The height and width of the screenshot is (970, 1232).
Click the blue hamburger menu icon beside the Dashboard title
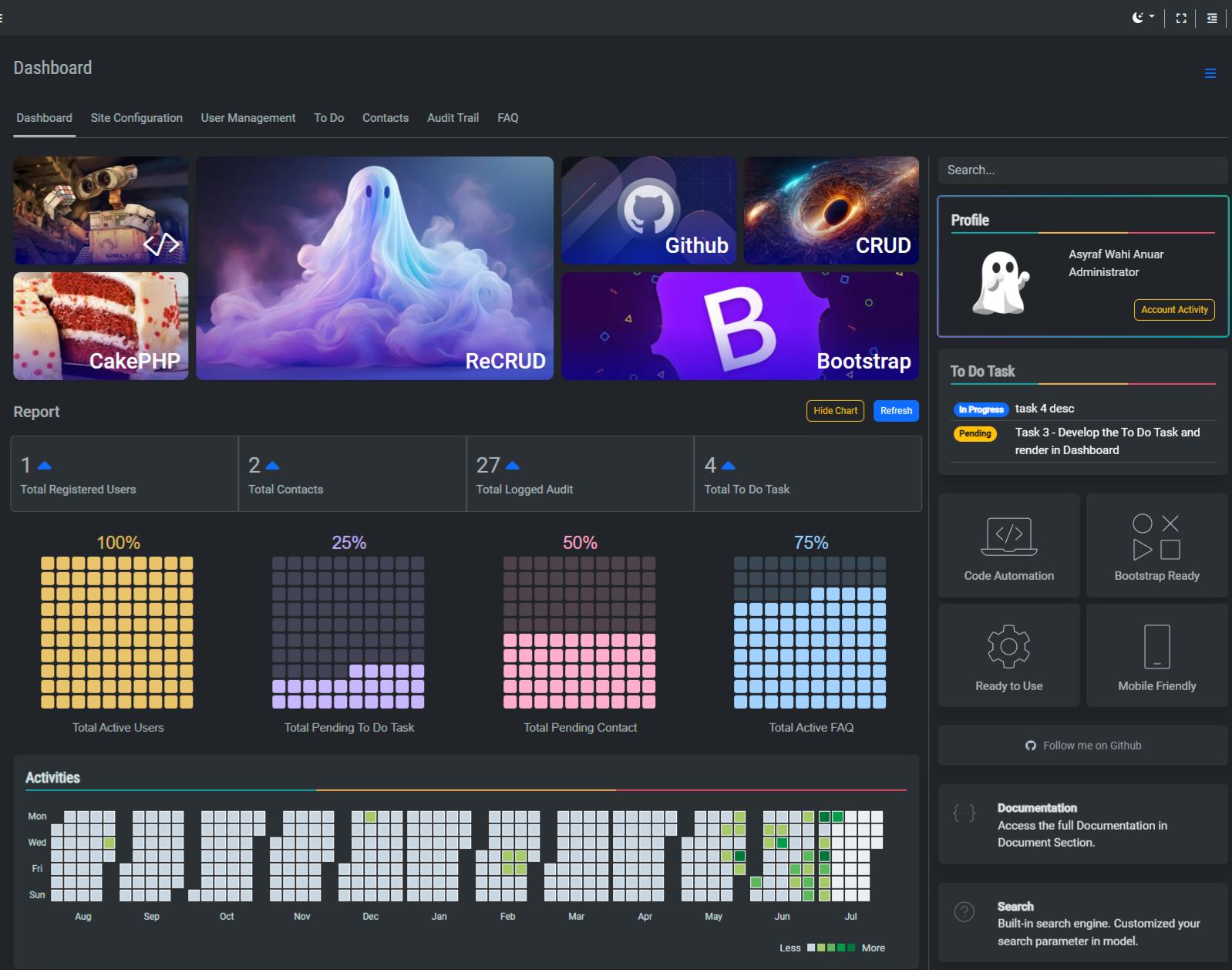click(1210, 73)
